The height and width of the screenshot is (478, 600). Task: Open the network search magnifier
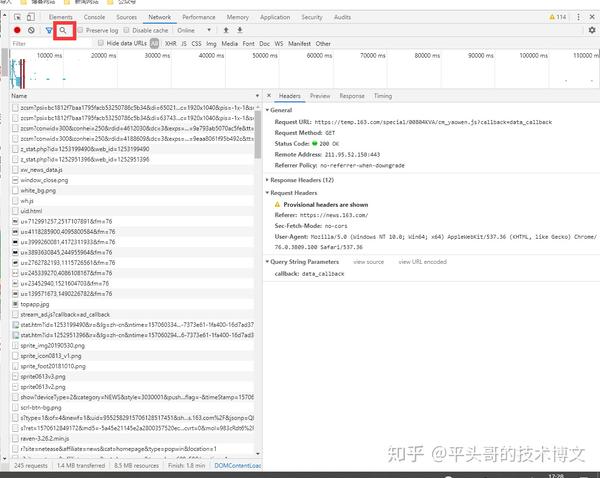coord(63,30)
